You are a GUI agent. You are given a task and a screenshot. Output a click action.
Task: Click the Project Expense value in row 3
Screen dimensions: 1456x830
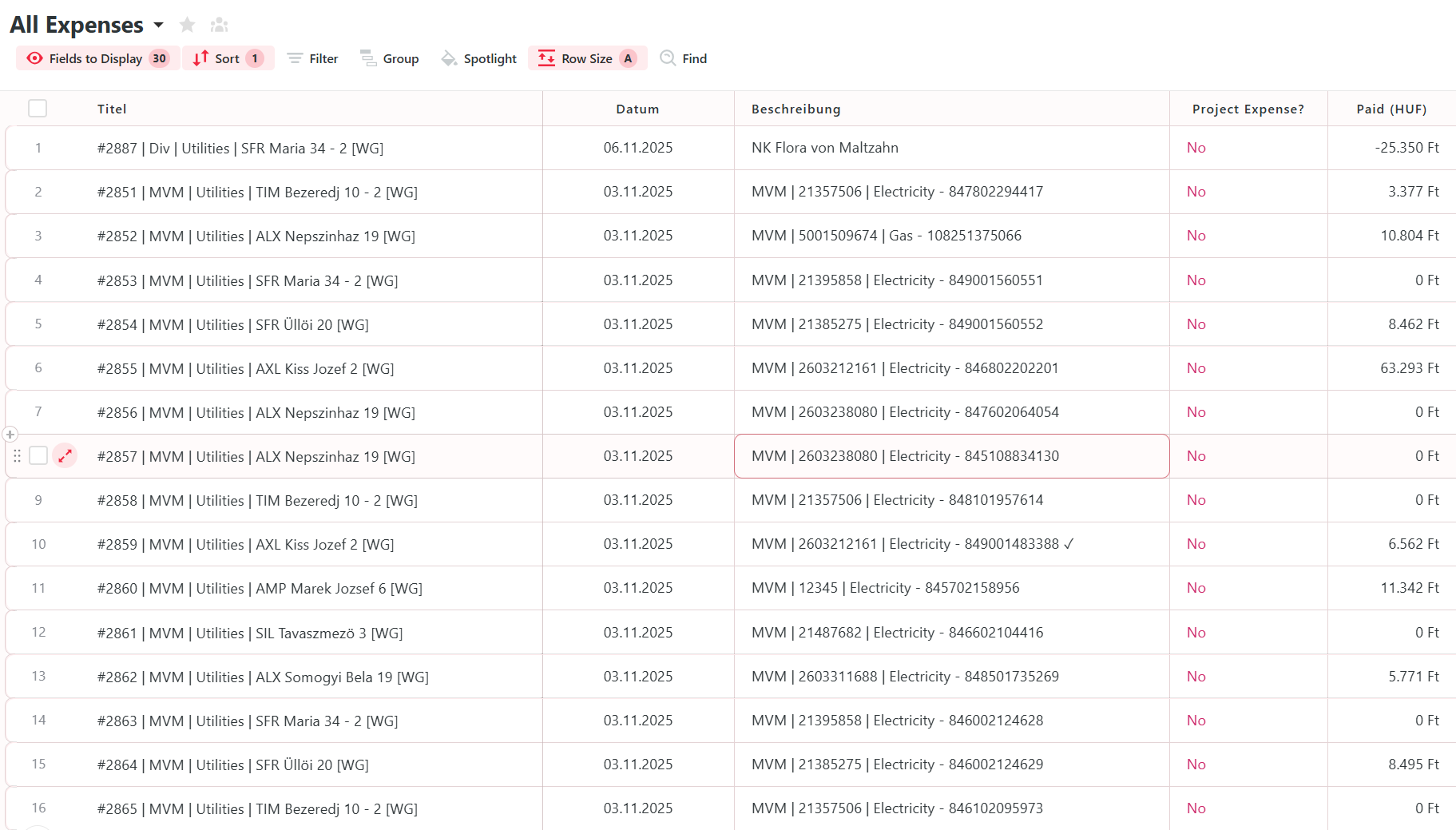(1196, 236)
